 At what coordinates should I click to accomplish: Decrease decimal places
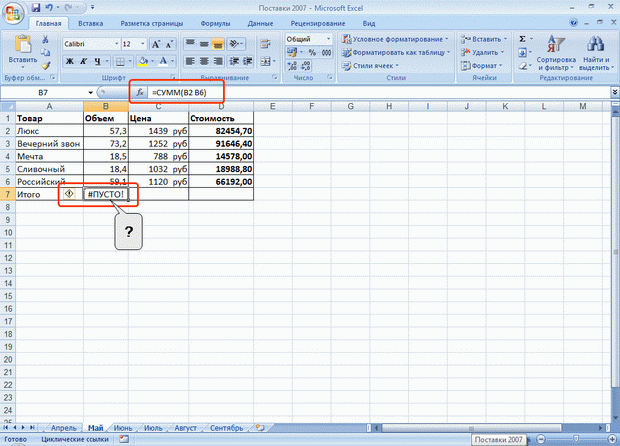coord(306,66)
